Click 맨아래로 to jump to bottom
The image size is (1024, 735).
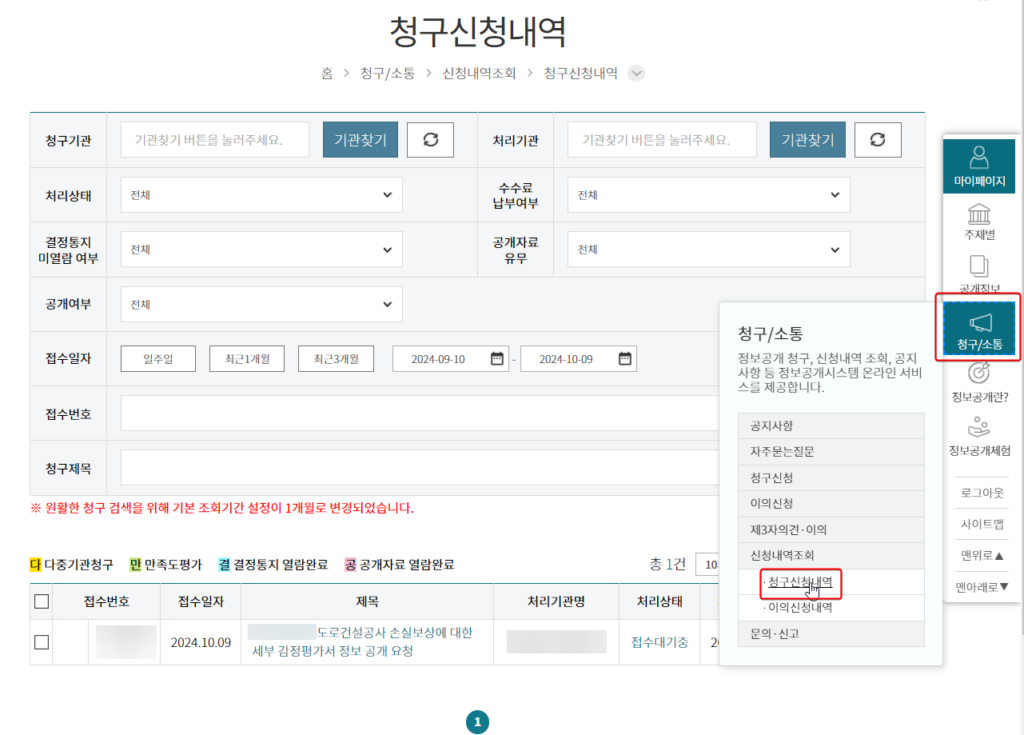coord(982,587)
